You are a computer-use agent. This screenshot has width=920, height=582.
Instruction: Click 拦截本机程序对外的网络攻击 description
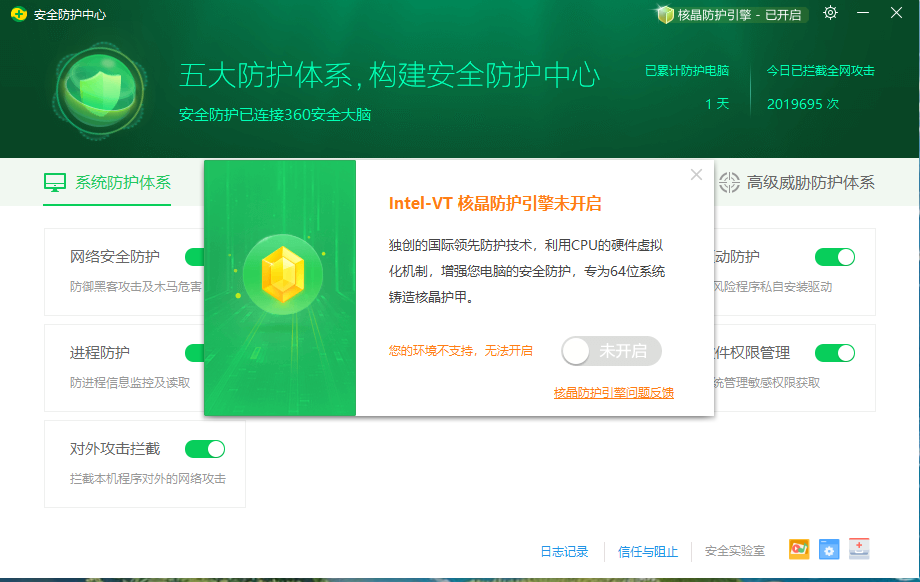(148, 479)
